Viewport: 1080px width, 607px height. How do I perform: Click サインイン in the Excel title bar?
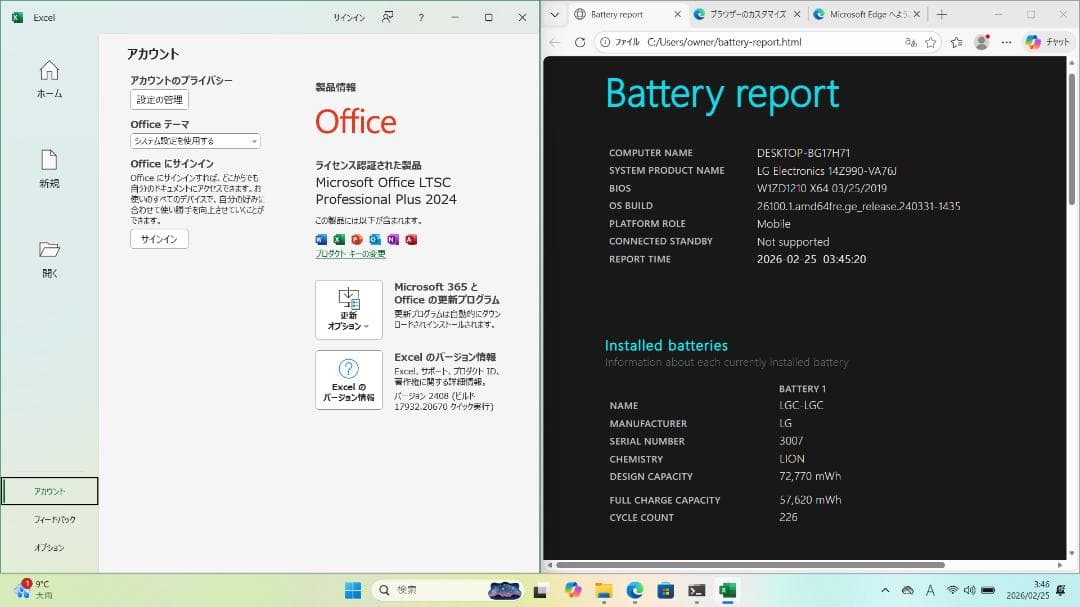click(349, 18)
